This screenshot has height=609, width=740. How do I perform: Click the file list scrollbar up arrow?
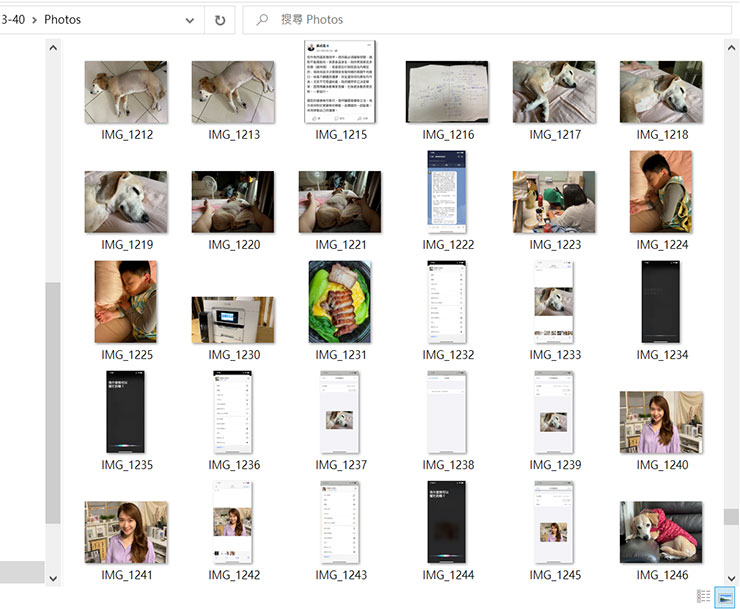[732, 47]
